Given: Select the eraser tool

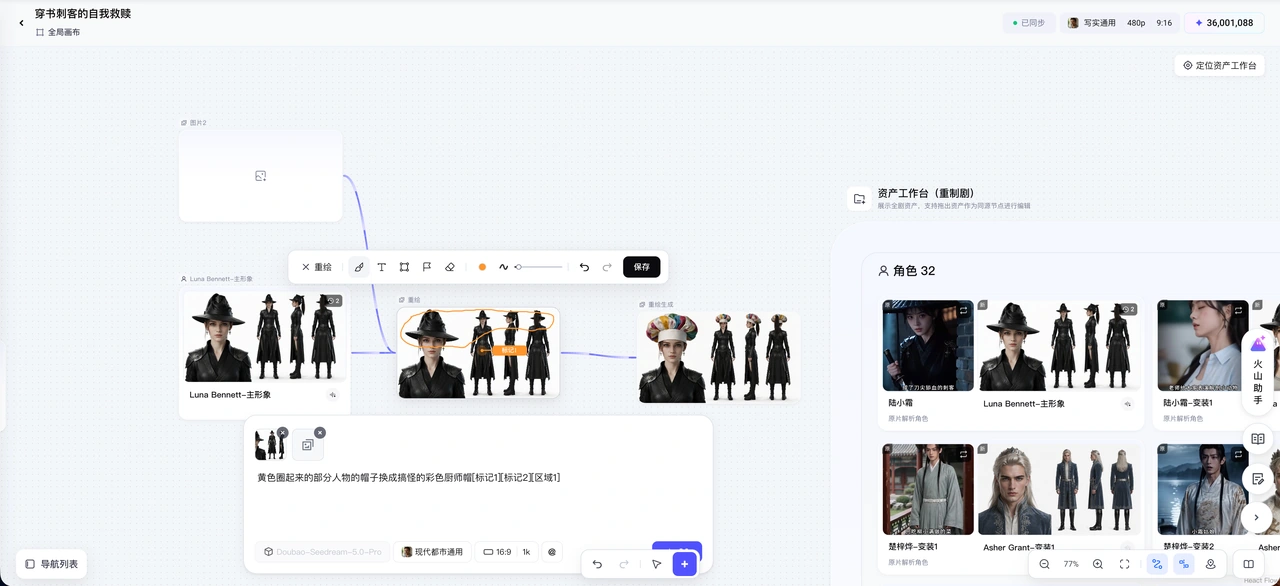Looking at the screenshot, I should click(450, 267).
